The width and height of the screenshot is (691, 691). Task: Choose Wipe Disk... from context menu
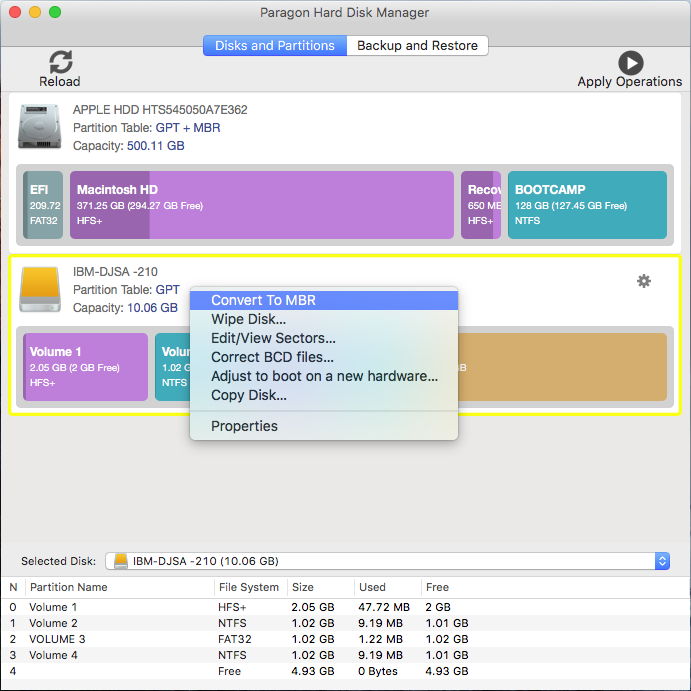324,319
